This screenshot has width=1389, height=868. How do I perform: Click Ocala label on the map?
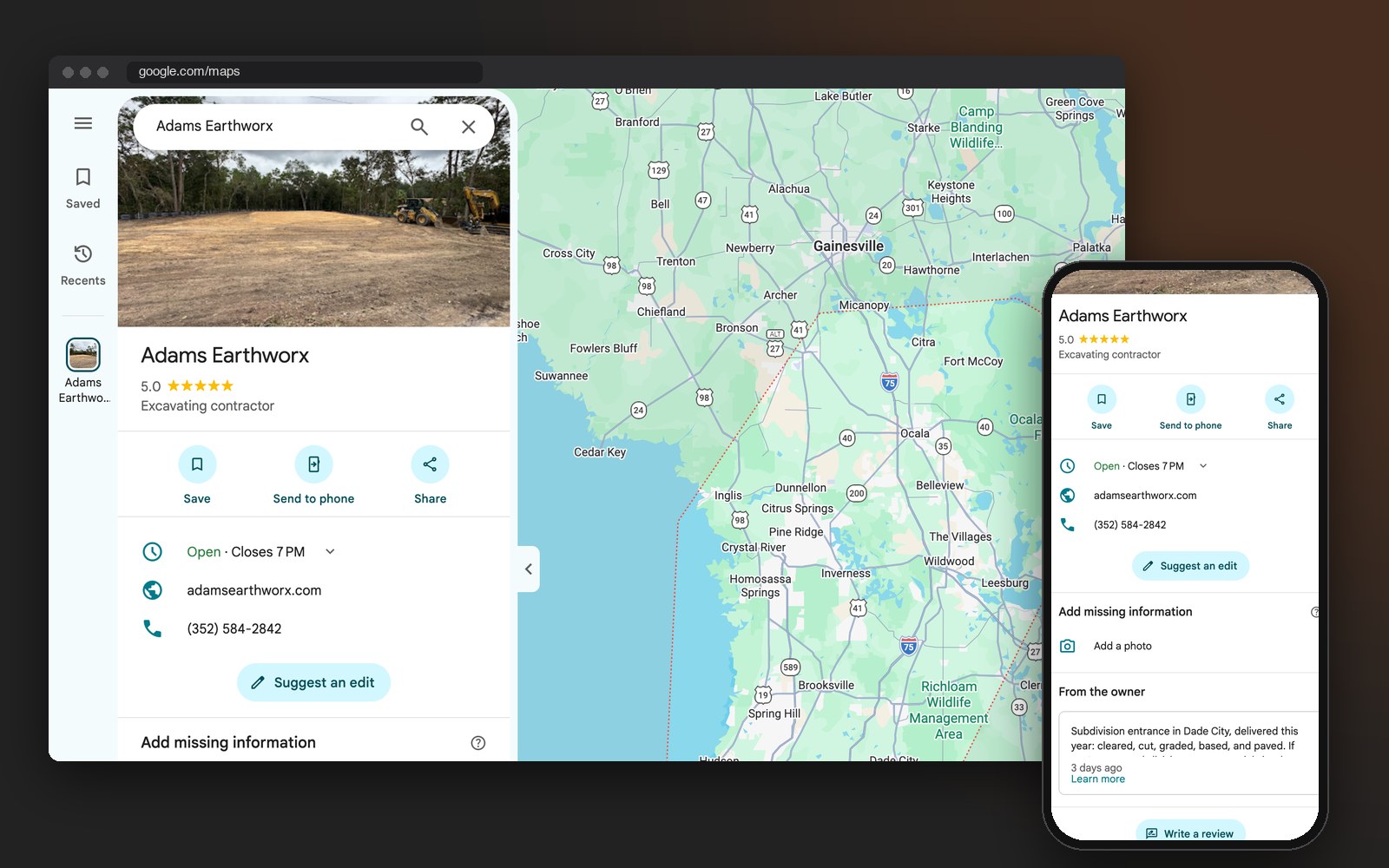coord(915,433)
